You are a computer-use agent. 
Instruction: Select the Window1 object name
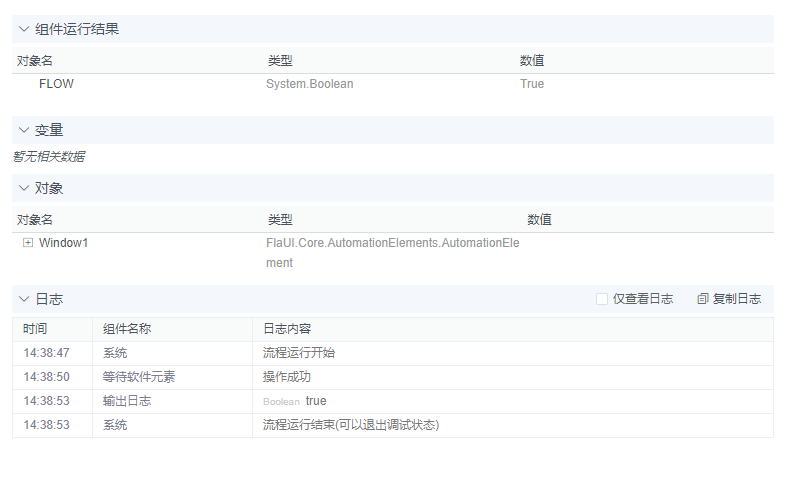pyautogui.click(x=64, y=242)
